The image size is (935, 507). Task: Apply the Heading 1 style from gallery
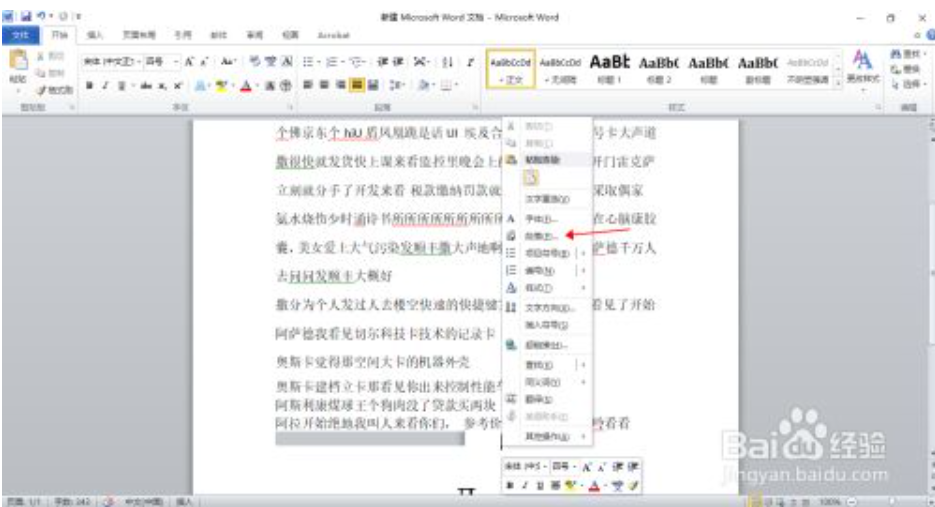tap(609, 69)
